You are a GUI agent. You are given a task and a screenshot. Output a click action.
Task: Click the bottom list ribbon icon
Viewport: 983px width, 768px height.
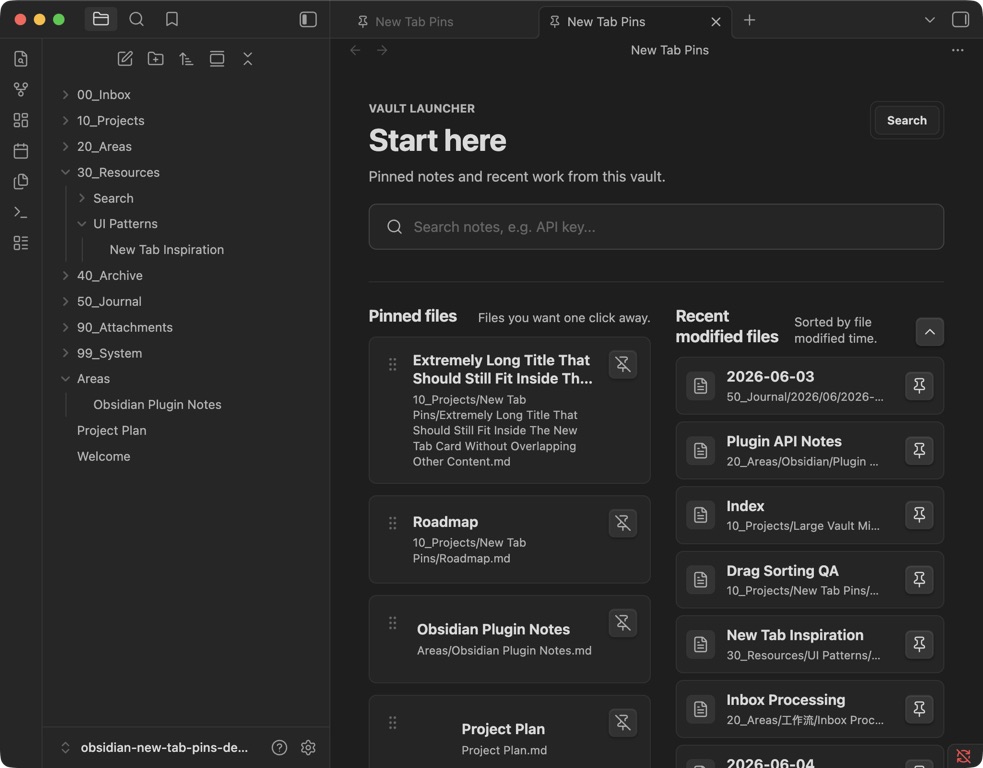click(21, 243)
